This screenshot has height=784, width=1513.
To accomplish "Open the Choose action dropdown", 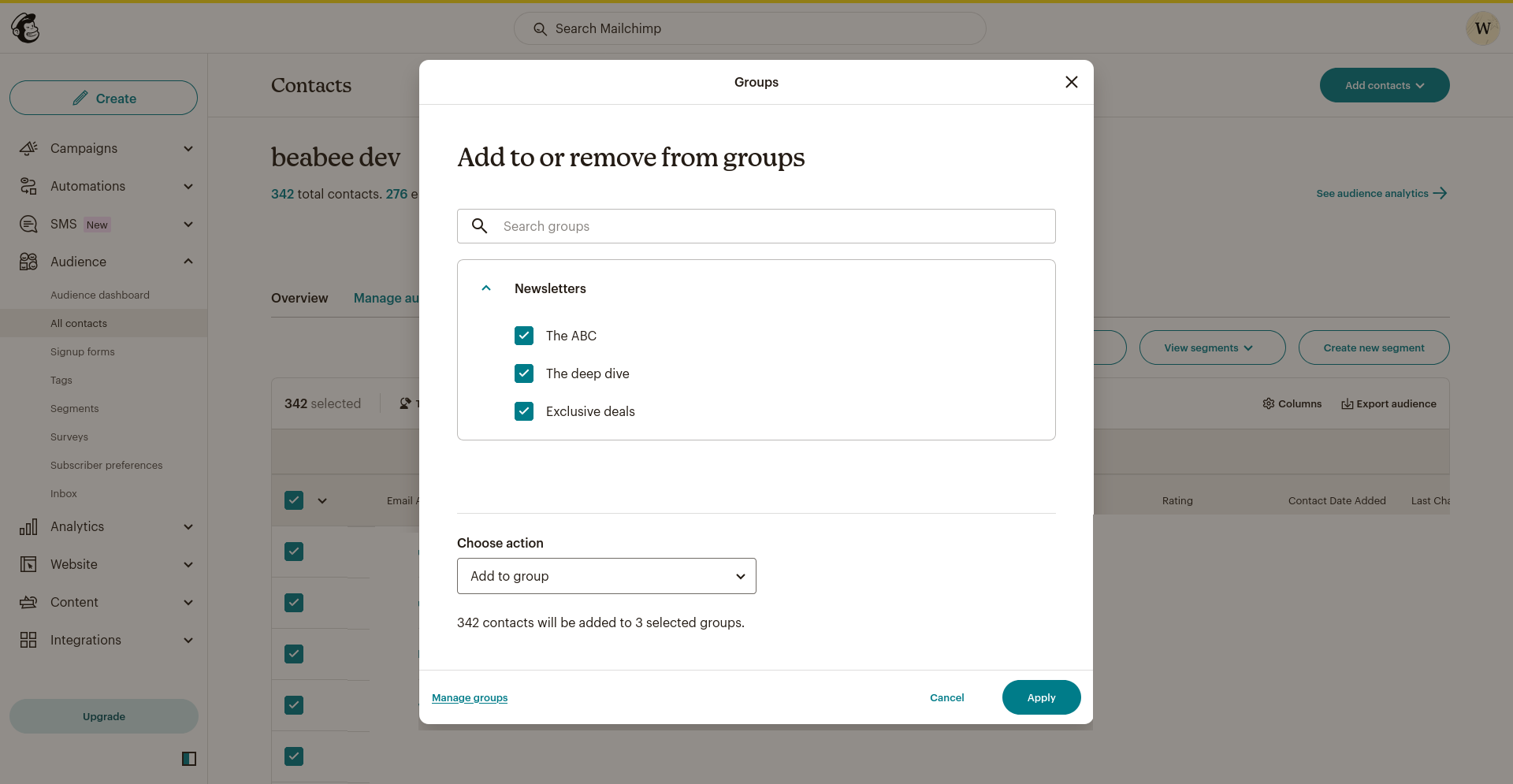I will [606, 576].
